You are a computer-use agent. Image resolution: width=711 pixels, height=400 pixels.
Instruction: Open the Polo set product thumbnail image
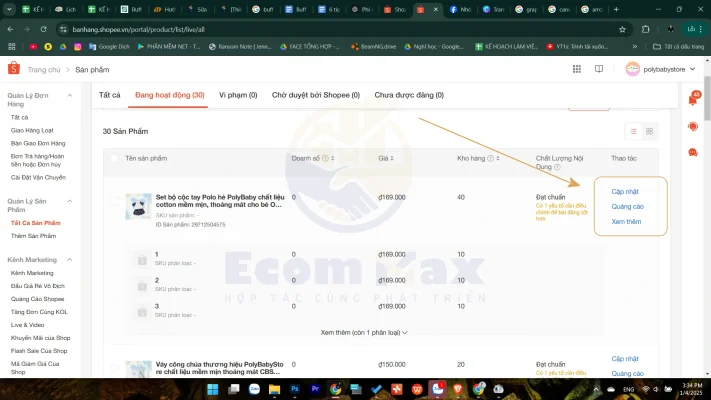pos(138,206)
